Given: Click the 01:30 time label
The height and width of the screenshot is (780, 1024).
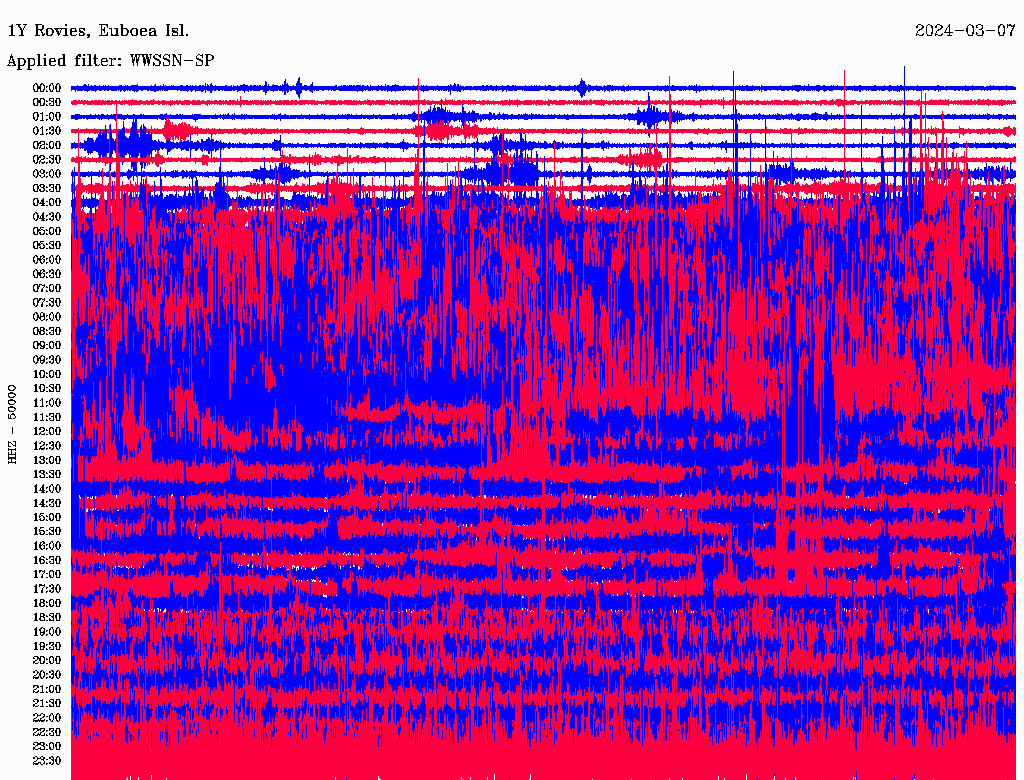Looking at the screenshot, I should pos(47,131).
